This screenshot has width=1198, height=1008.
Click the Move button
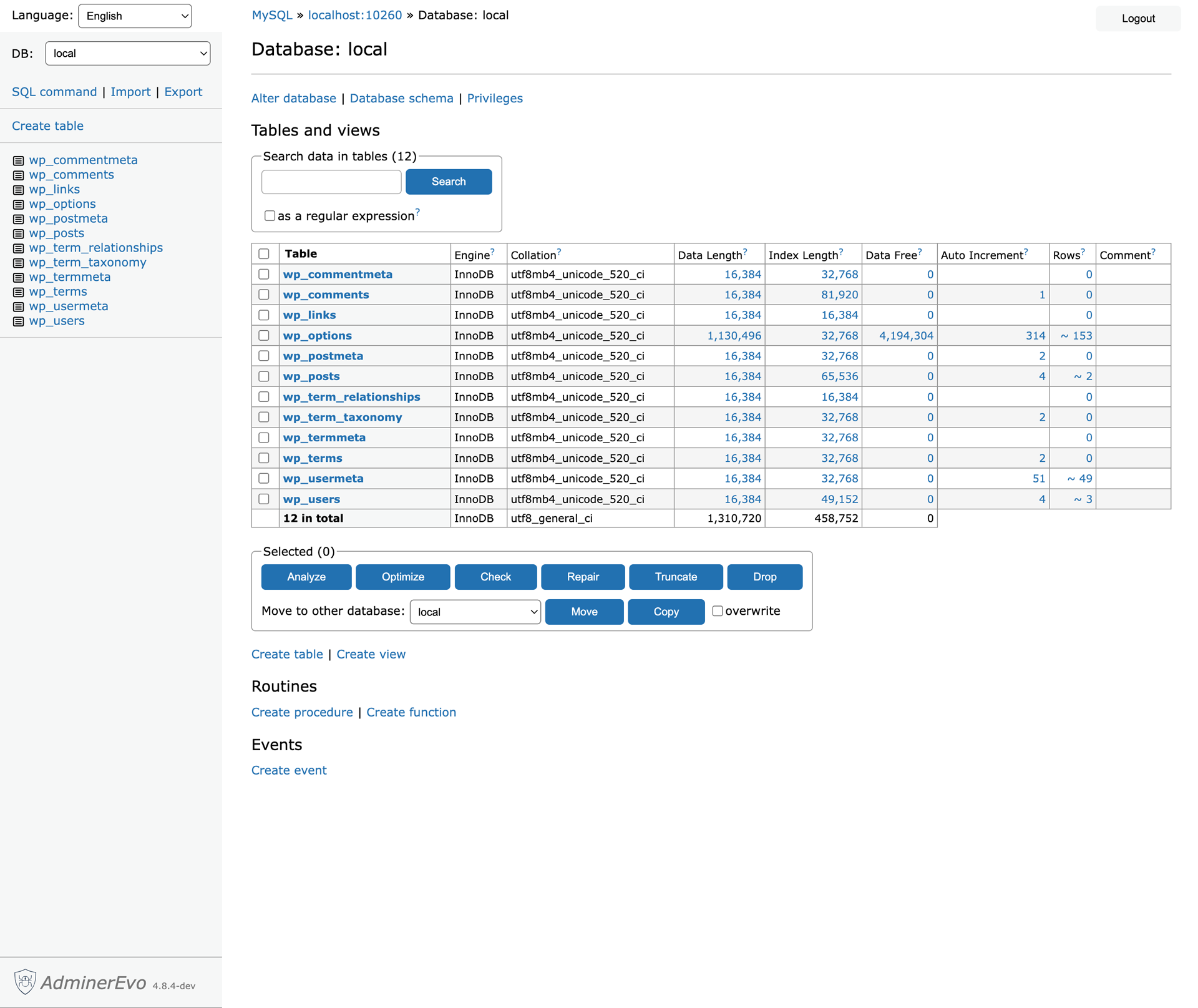pyautogui.click(x=584, y=612)
